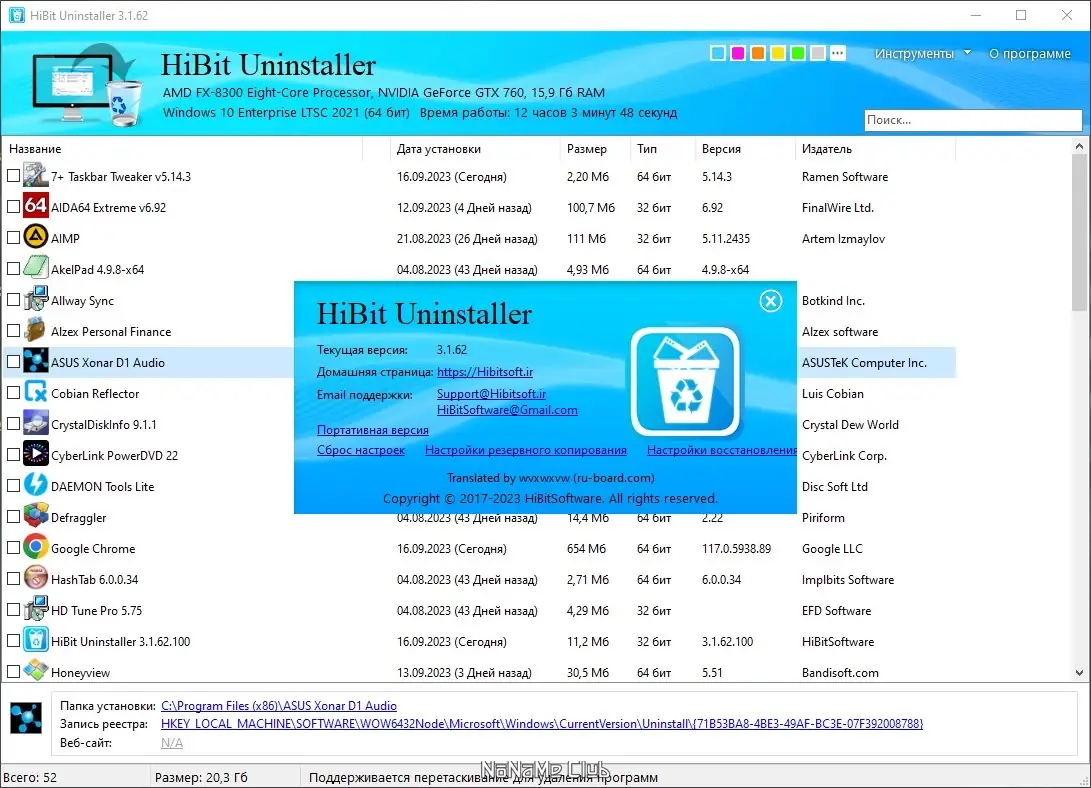Select the green theme color swatch
The height and width of the screenshot is (788, 1091).
(x=798, y=53)
